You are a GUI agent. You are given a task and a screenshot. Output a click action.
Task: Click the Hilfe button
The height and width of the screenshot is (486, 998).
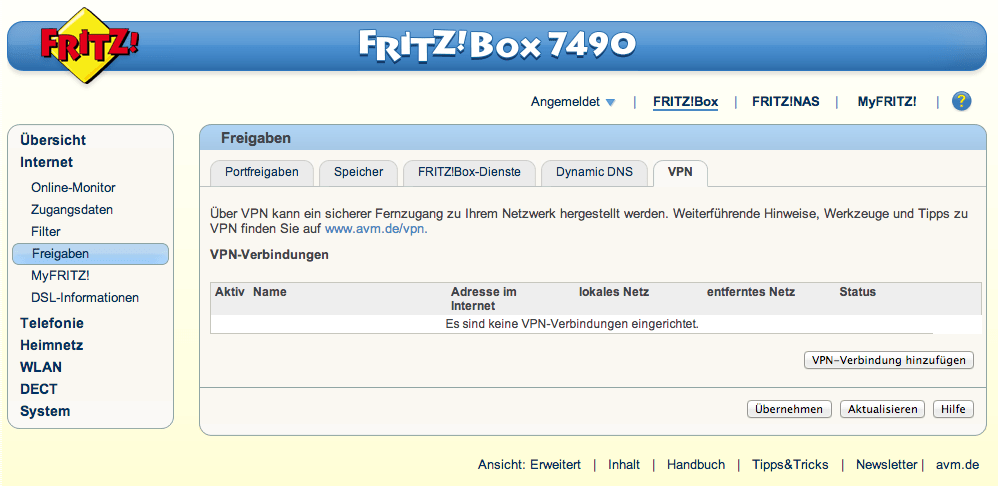(x=953, y=409)
